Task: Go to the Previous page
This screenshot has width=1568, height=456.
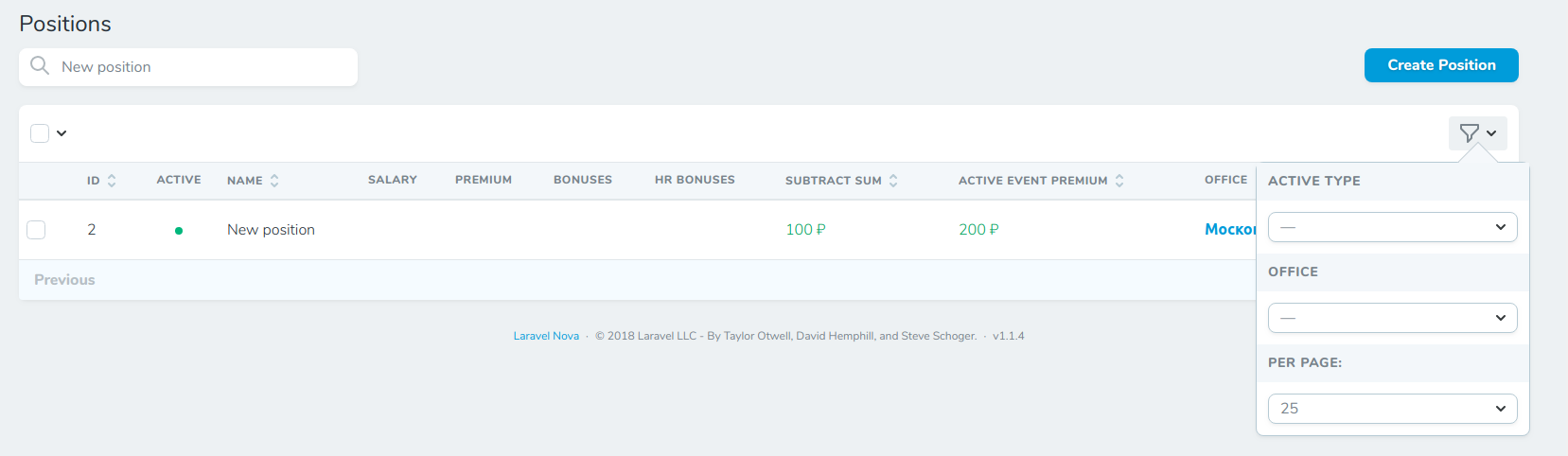Action: (x=64, y=280)
